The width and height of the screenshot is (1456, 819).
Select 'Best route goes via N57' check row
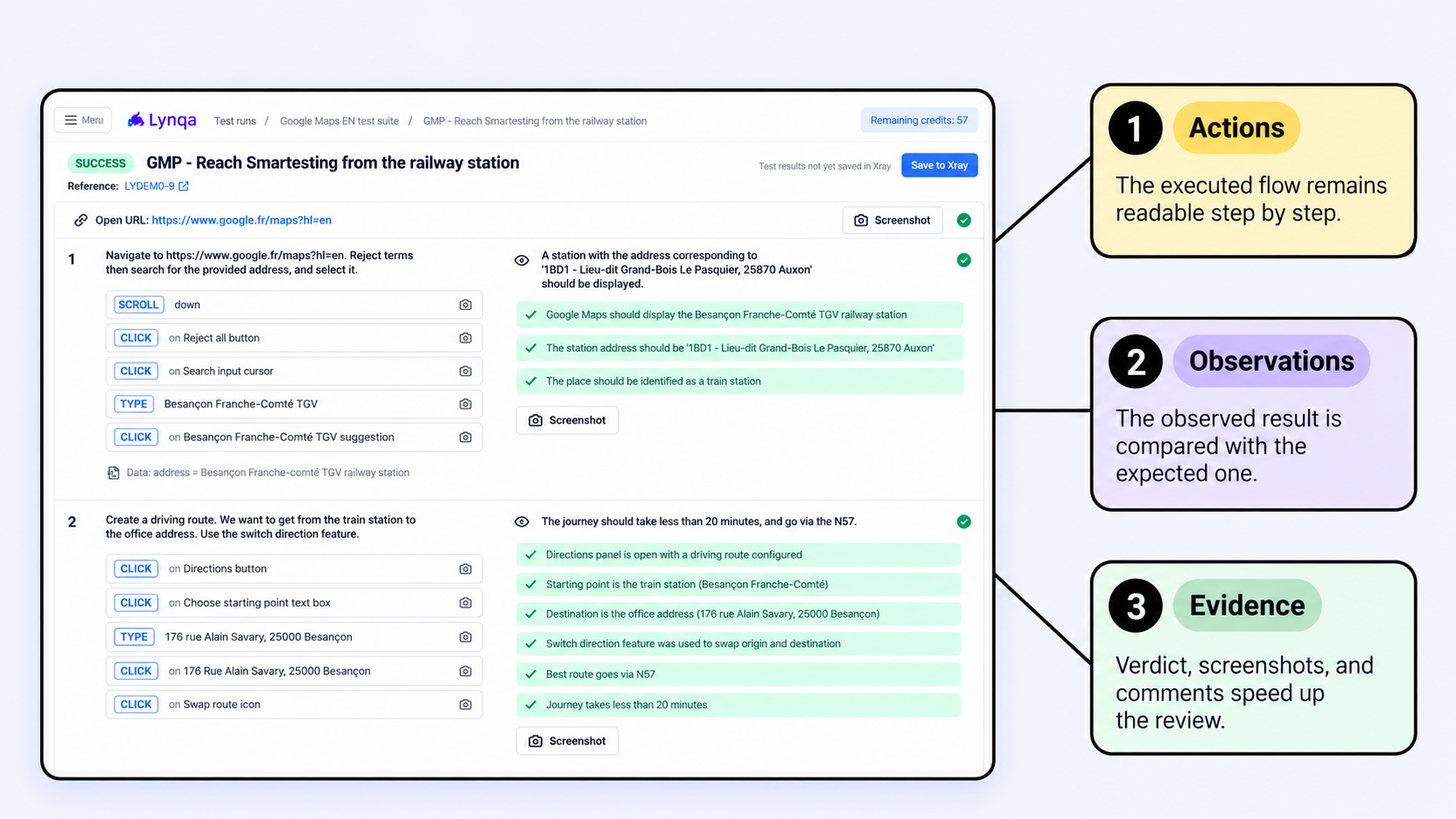click(x=738, y=674)
